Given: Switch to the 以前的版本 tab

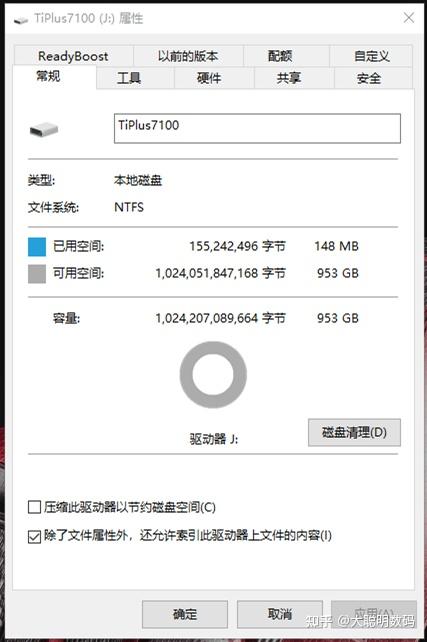Looking at the screenshot, I should tap(188, 56).
